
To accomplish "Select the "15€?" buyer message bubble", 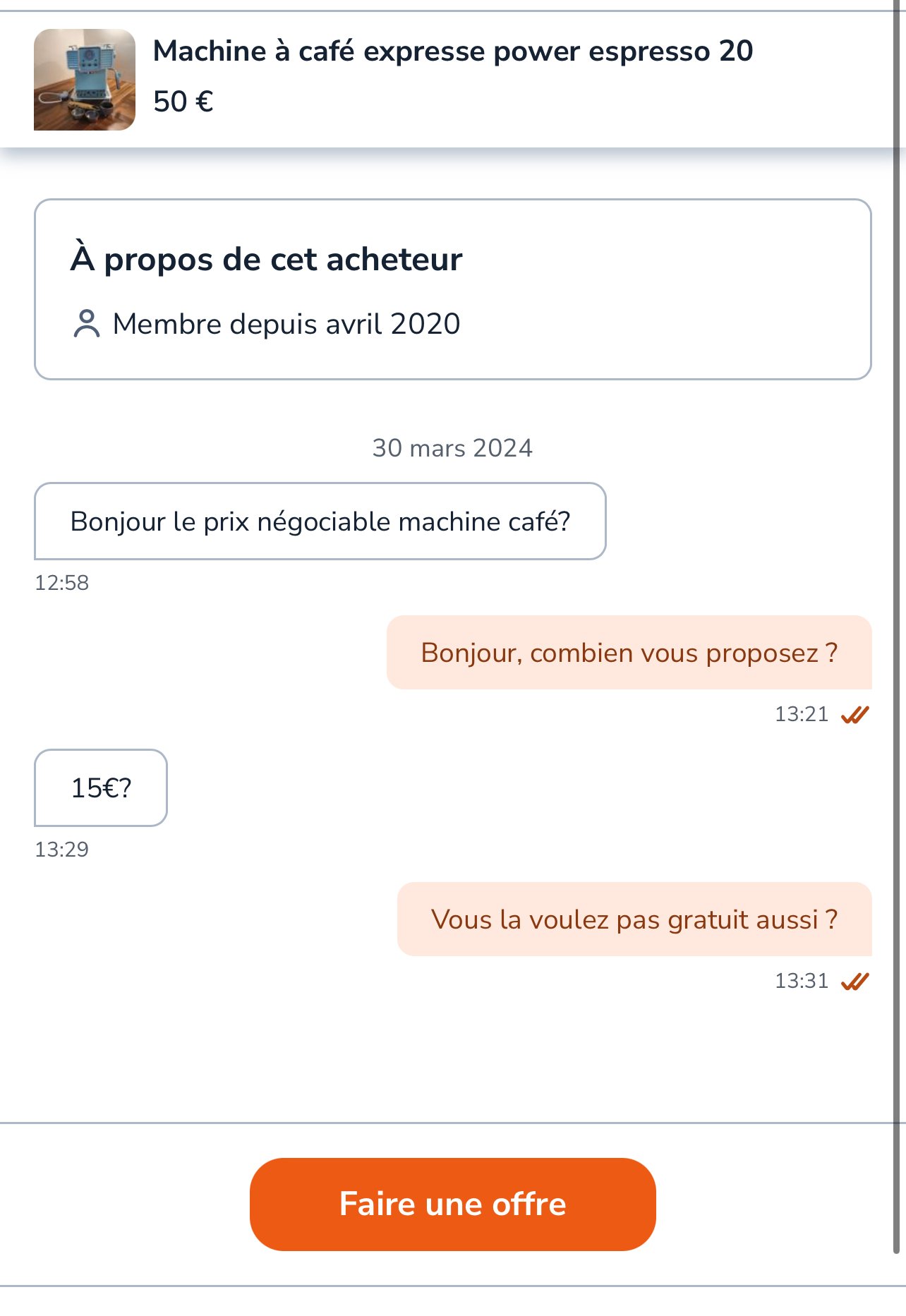I will [101, 787].
